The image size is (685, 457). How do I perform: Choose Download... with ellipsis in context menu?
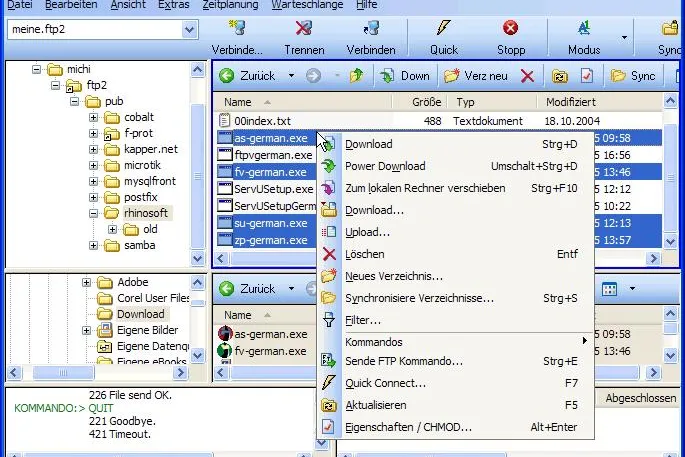pyautogui.click(x=455, y=210)
